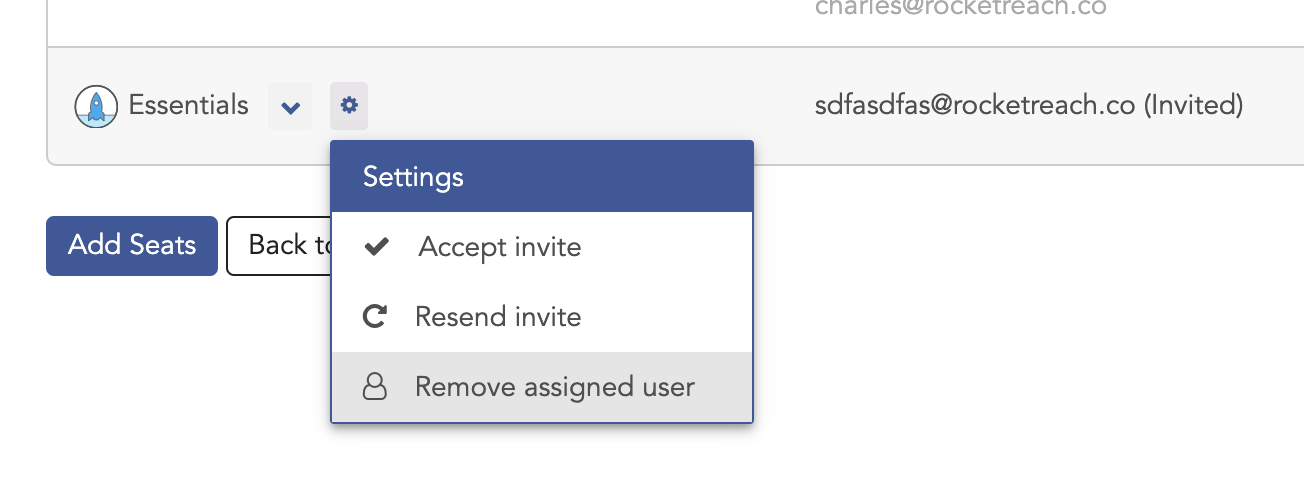Select Accept invite from the Settings menu

pyautogui.click(x=542, y=247)
